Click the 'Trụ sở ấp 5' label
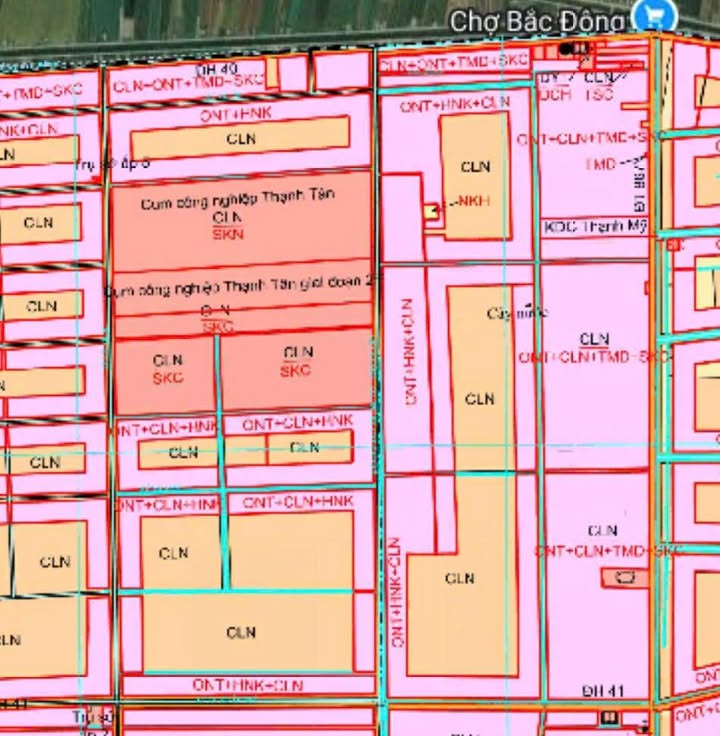 click(112, 163)
